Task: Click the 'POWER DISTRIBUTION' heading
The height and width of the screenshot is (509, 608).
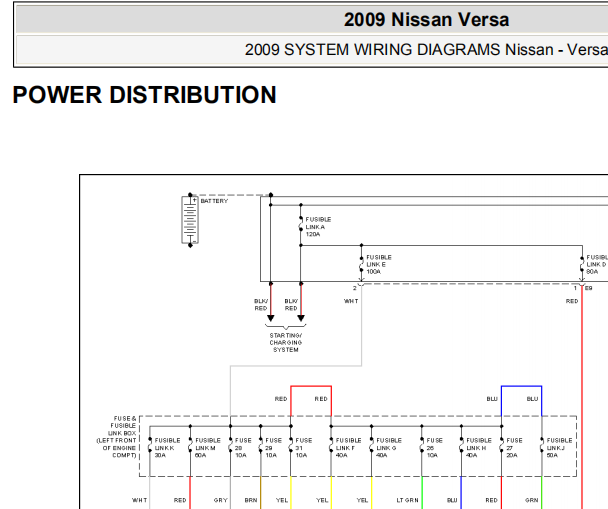Action: (144, 95)
